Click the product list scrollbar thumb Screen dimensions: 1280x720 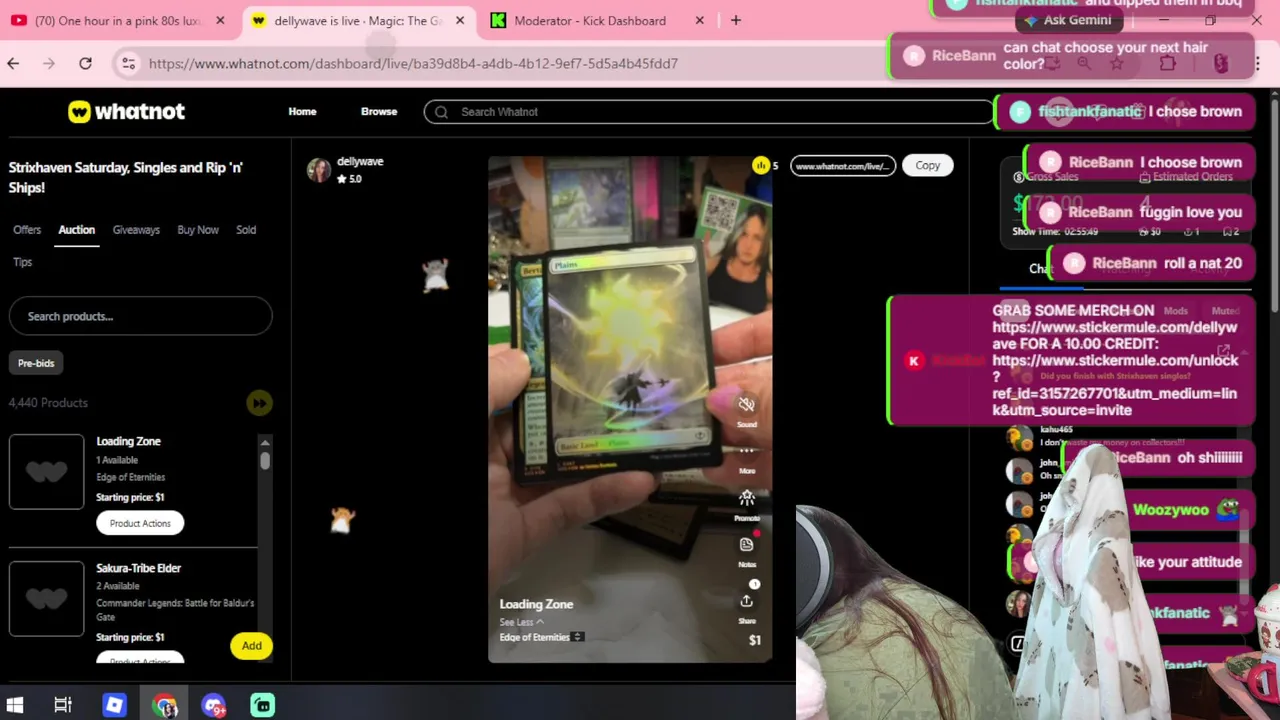[x=265, y=460]
